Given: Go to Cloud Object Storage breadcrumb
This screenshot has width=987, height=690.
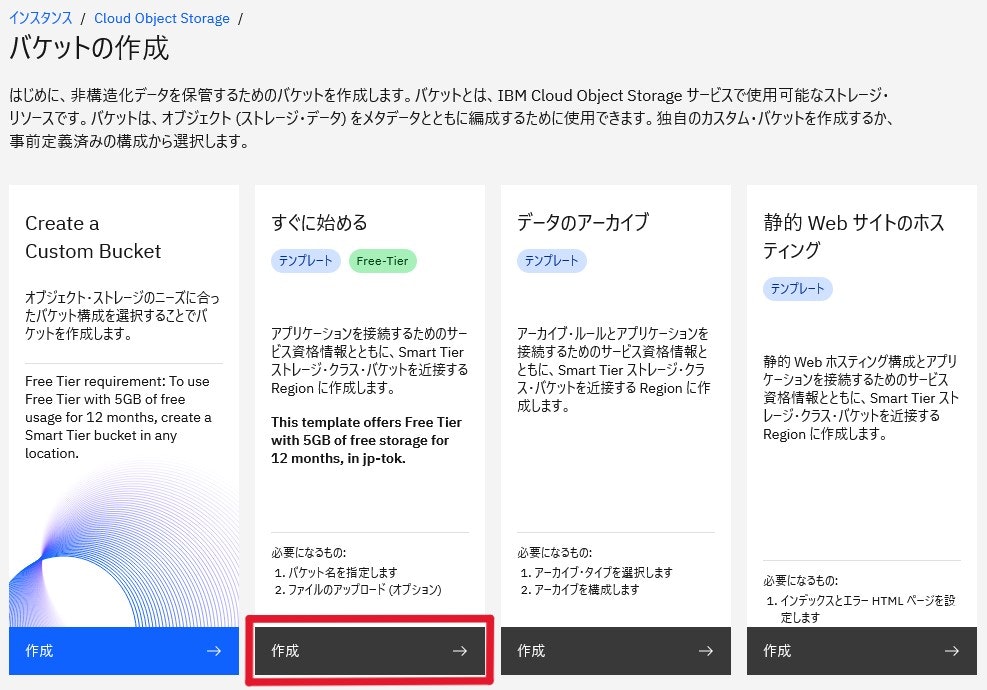Looking at the screenshot, I should [162, 18].
